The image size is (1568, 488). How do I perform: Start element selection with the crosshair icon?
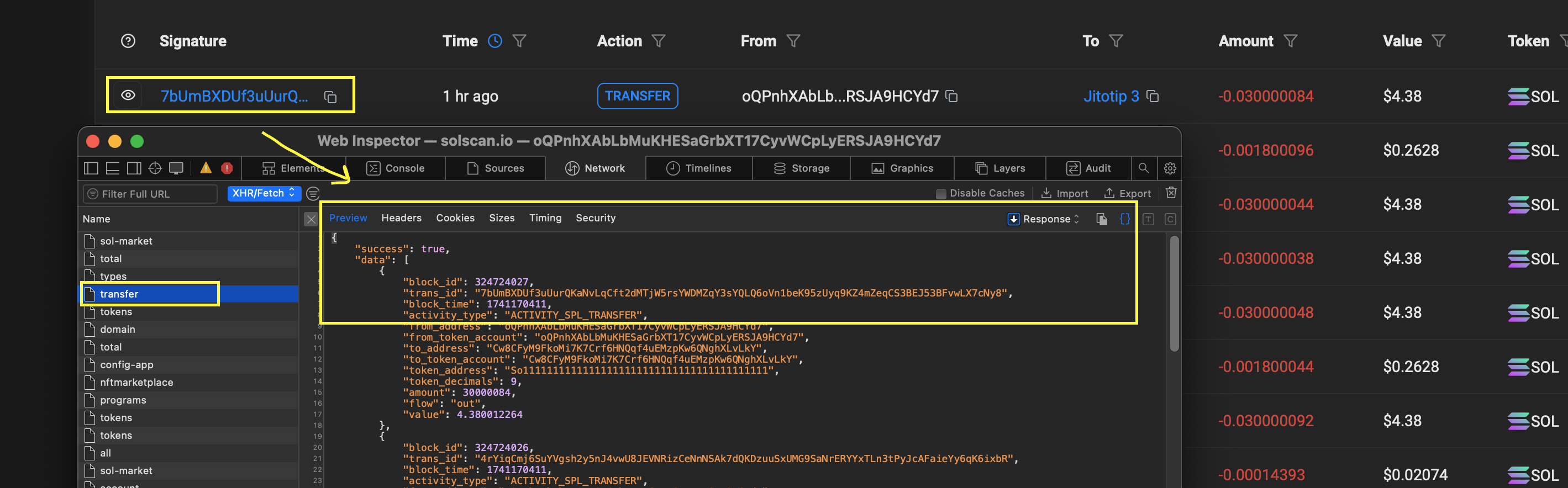155,168
